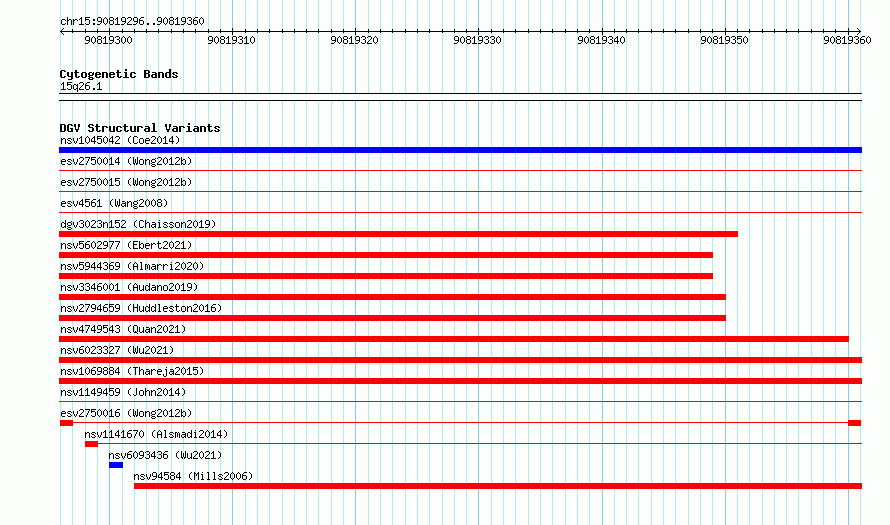This screenshot has height=525, width=890.
Task: Open nsv1141670 (Alsmadi2014) label
Action: coord(156,434)
